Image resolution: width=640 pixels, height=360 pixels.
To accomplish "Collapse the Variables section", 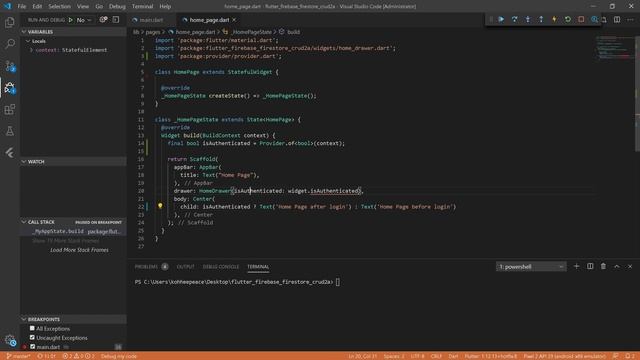I will (24, 32).
